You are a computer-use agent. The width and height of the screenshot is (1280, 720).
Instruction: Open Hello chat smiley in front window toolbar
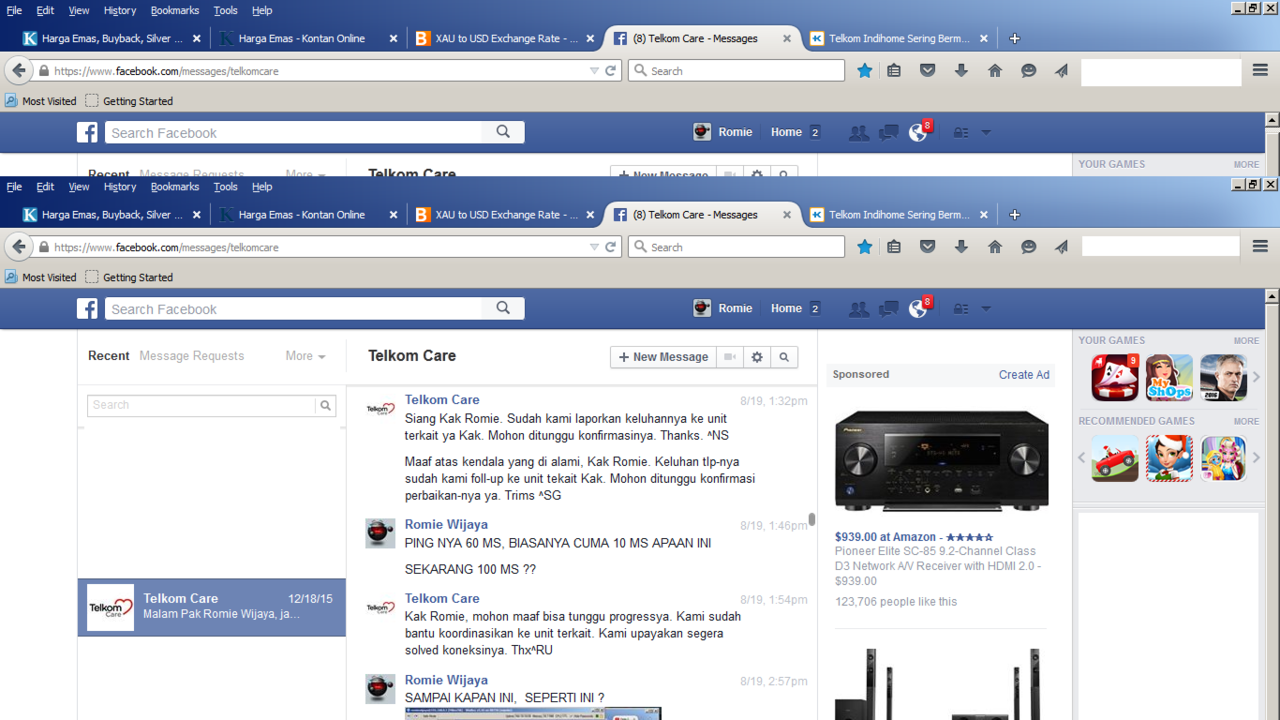coord(1028,247)
